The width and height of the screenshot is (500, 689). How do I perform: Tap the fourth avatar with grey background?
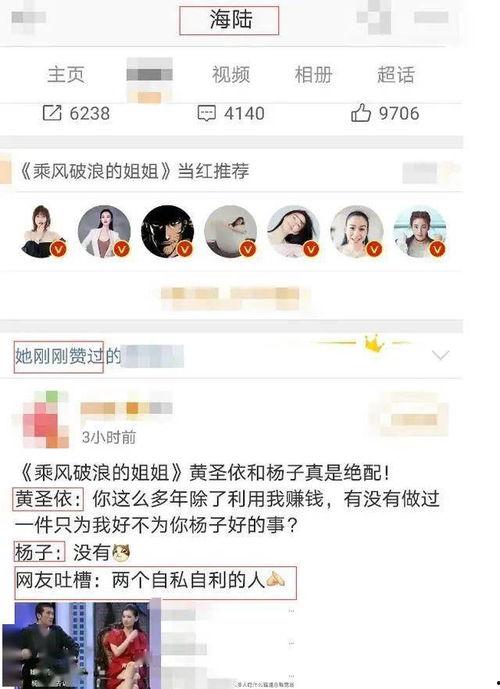[x=230, y=232]
